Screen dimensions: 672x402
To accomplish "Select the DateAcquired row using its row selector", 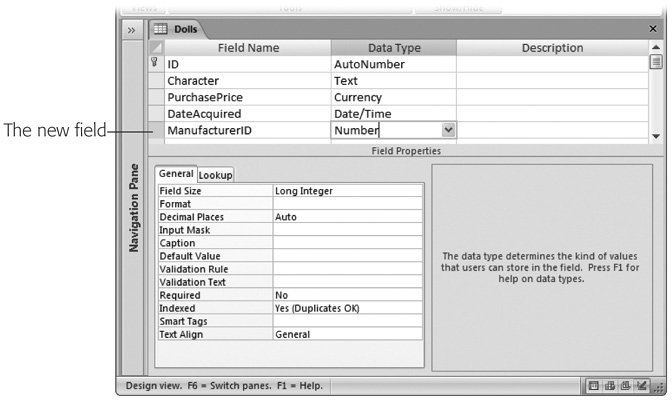I will (x=156, y=114).
